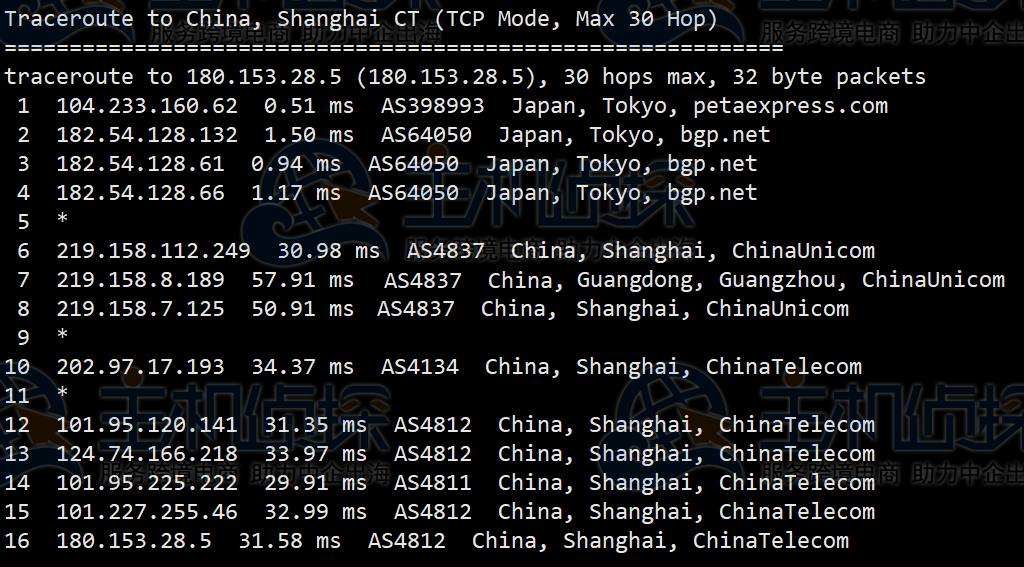Viewport: 1024px width, 567px height.
Task: Select IP address 202.97.17.193
Action: pos(140,367)
